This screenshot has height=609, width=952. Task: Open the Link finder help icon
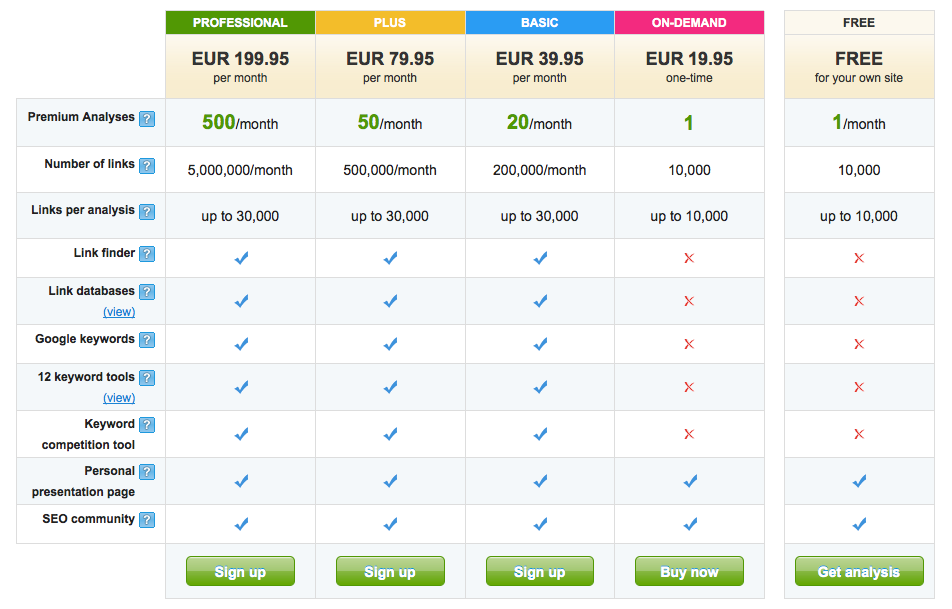[x=147, y=254]
